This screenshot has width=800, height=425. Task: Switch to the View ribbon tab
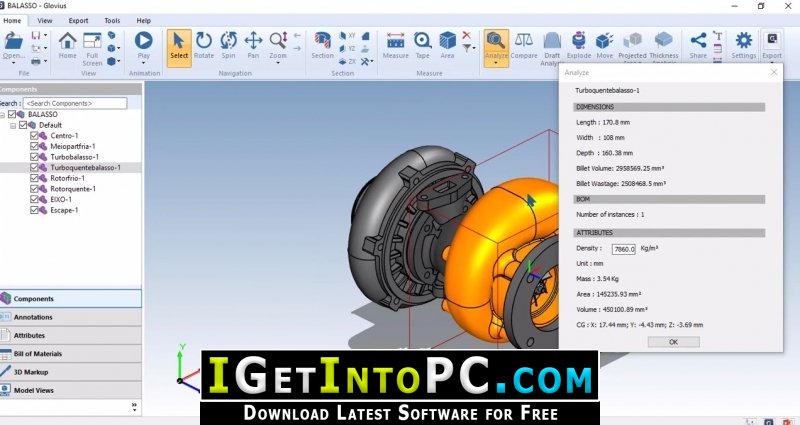[44, 21]
